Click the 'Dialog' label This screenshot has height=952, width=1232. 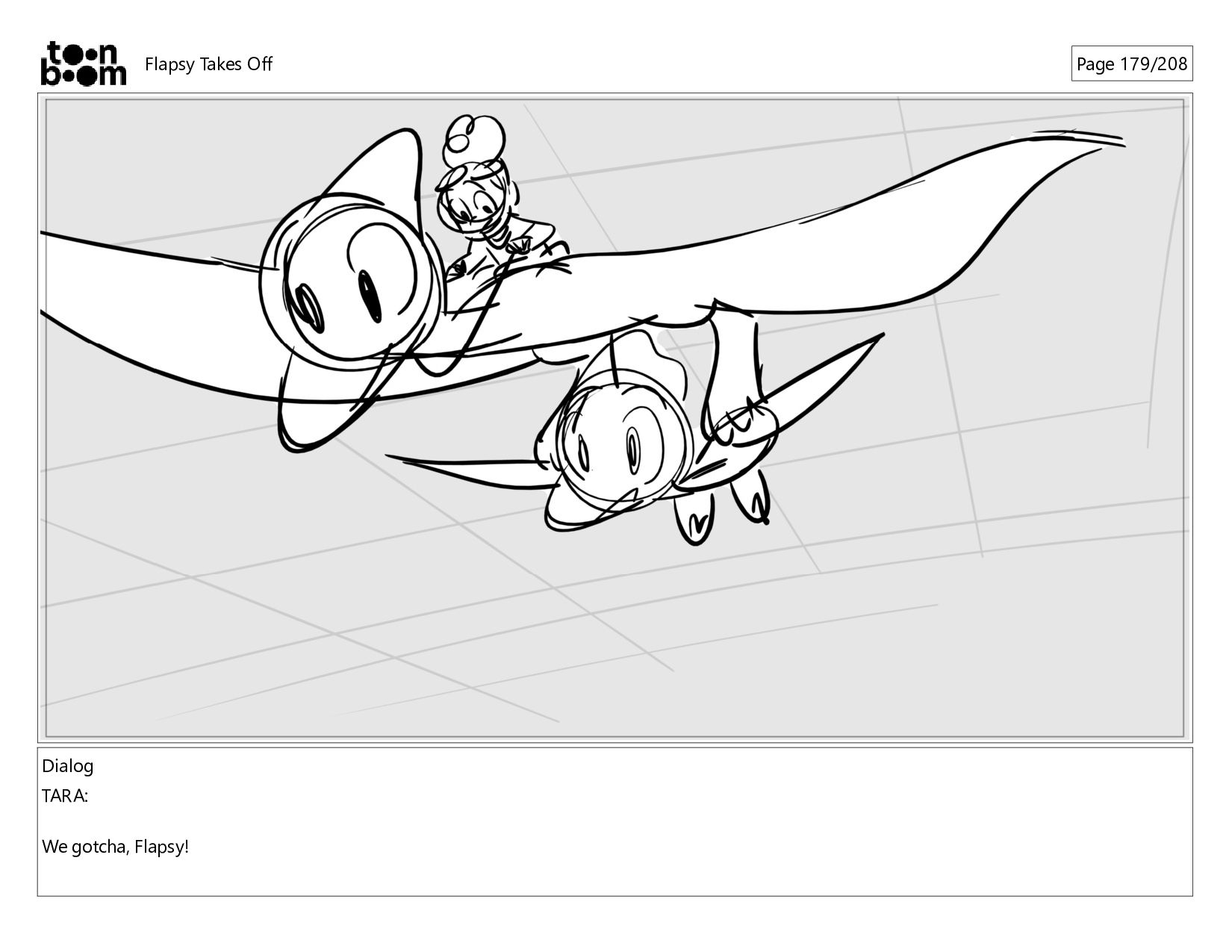point(68,766)
